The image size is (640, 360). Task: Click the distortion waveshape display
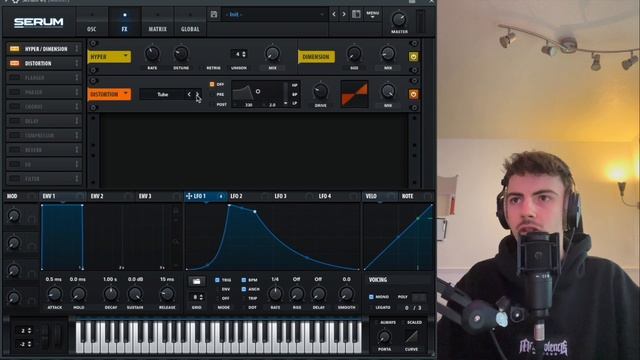(x=354, y=94)
